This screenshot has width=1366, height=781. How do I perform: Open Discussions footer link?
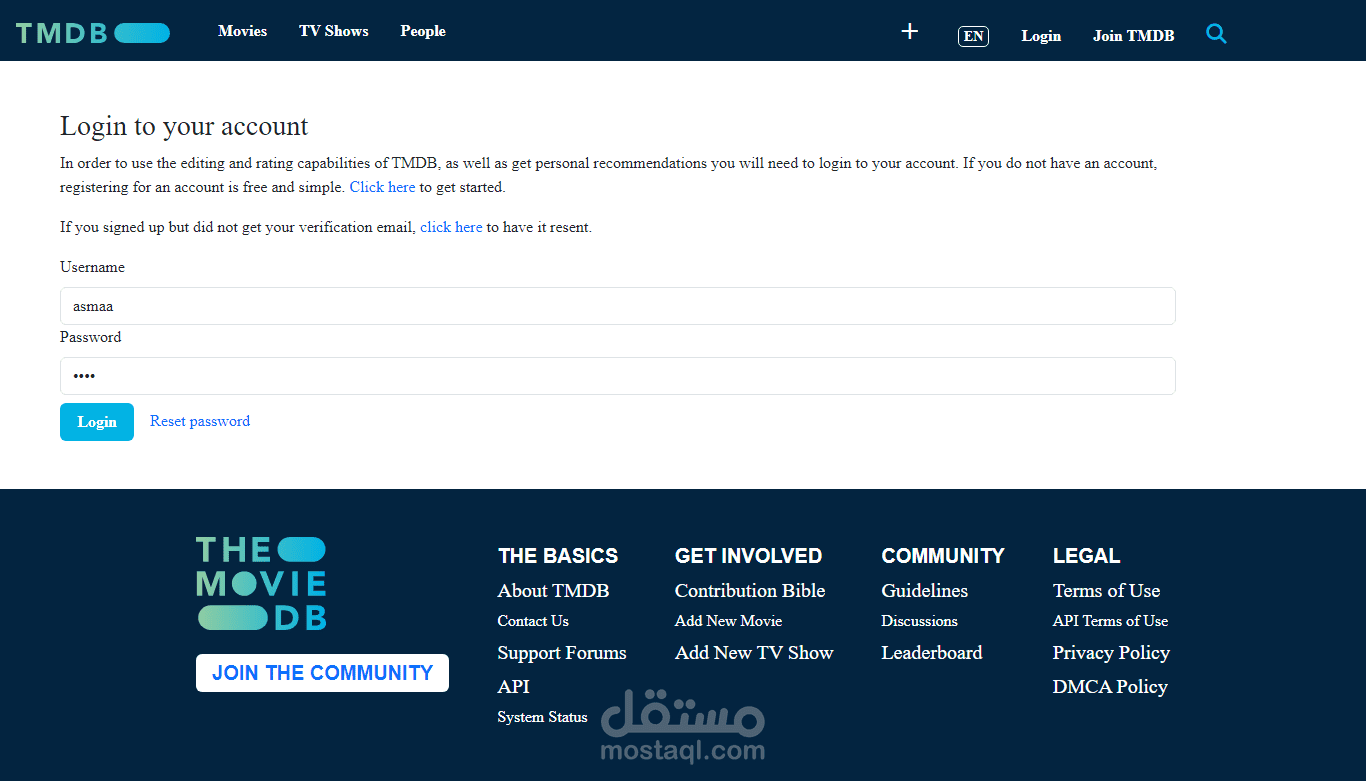pyautogui.click(x=919, y=621)
